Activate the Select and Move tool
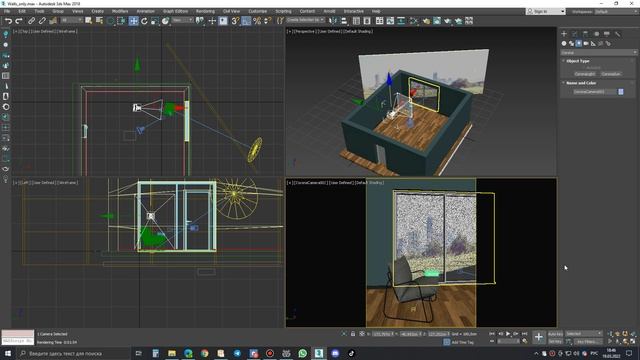Image resolution: width=640 pixels, height=360 pixels. coord(133,20)
